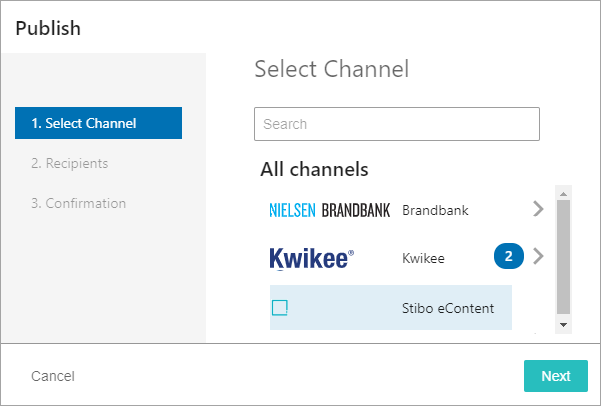Click the All channels heading

pos(314,169)
